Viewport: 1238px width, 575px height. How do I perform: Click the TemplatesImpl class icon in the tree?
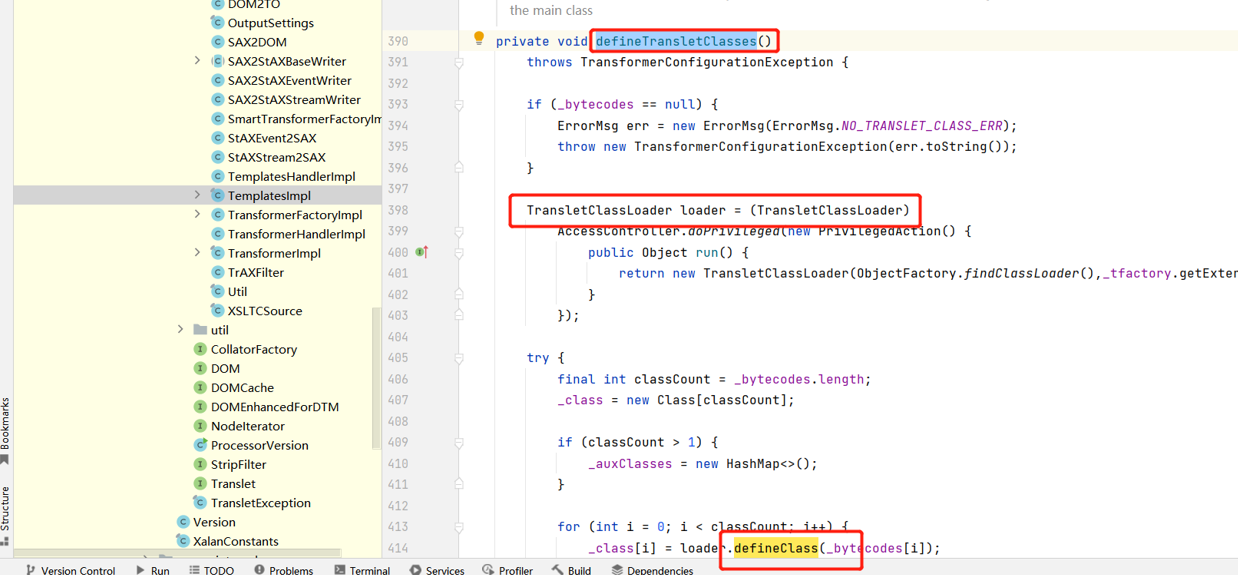(x=217, y=196)
